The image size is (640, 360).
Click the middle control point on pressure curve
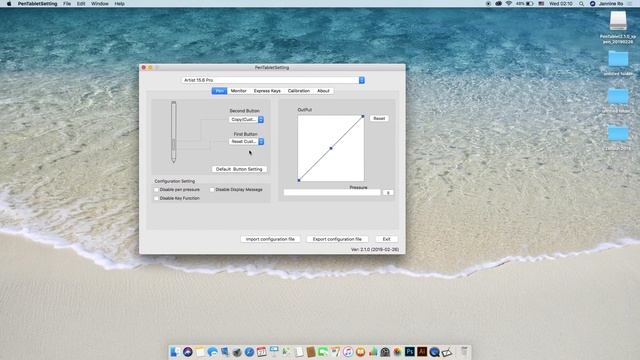pos(331,148)
